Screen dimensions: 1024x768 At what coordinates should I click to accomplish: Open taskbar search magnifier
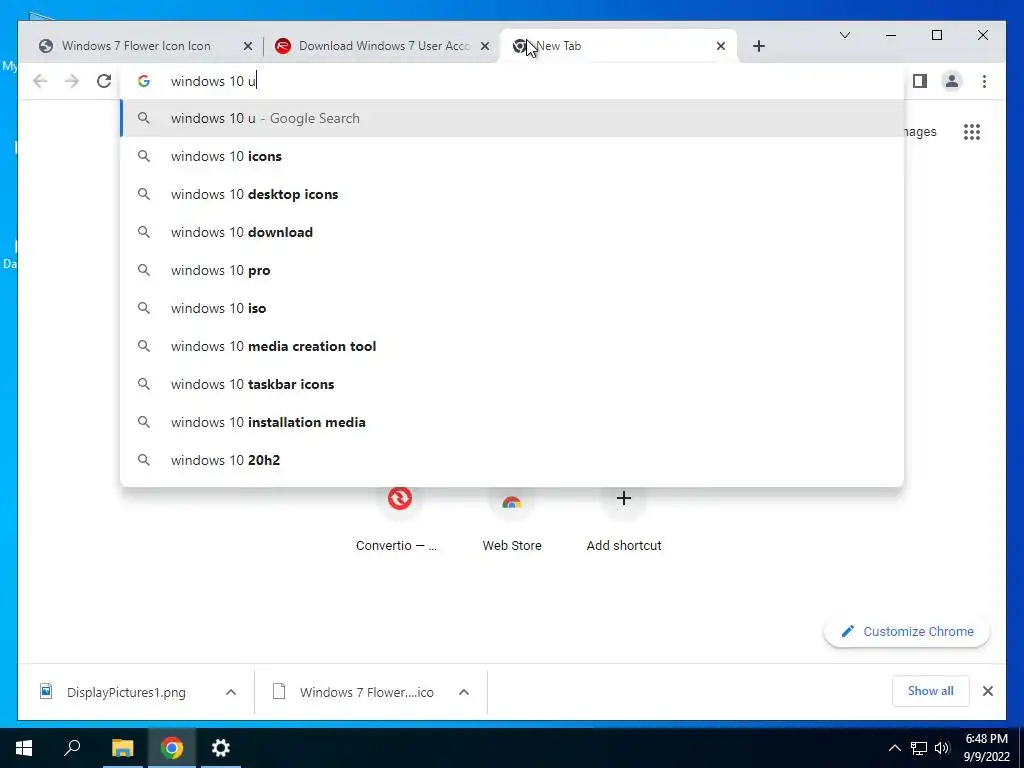[72, 748]
